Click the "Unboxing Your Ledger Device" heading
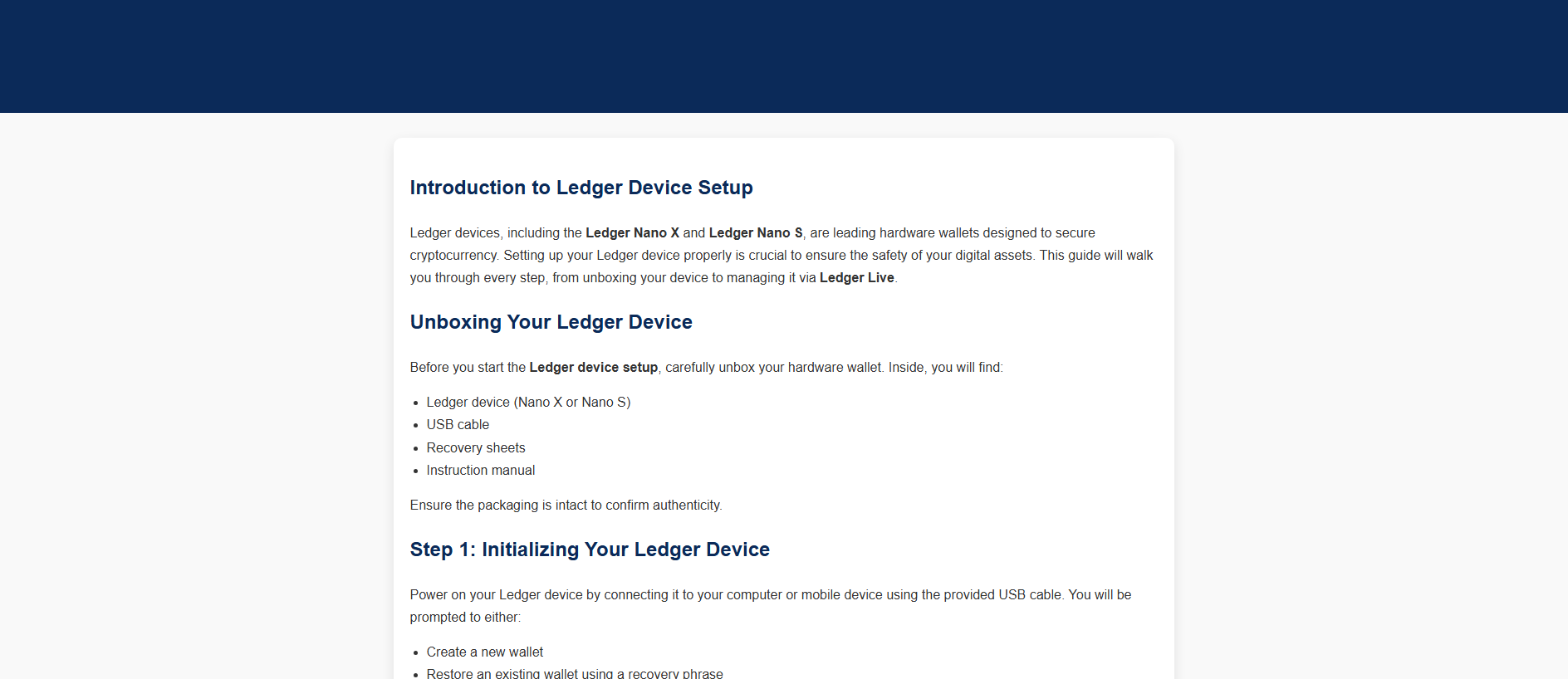The height and width of the screenshot is (679, 1568). (x=551, y=322)
